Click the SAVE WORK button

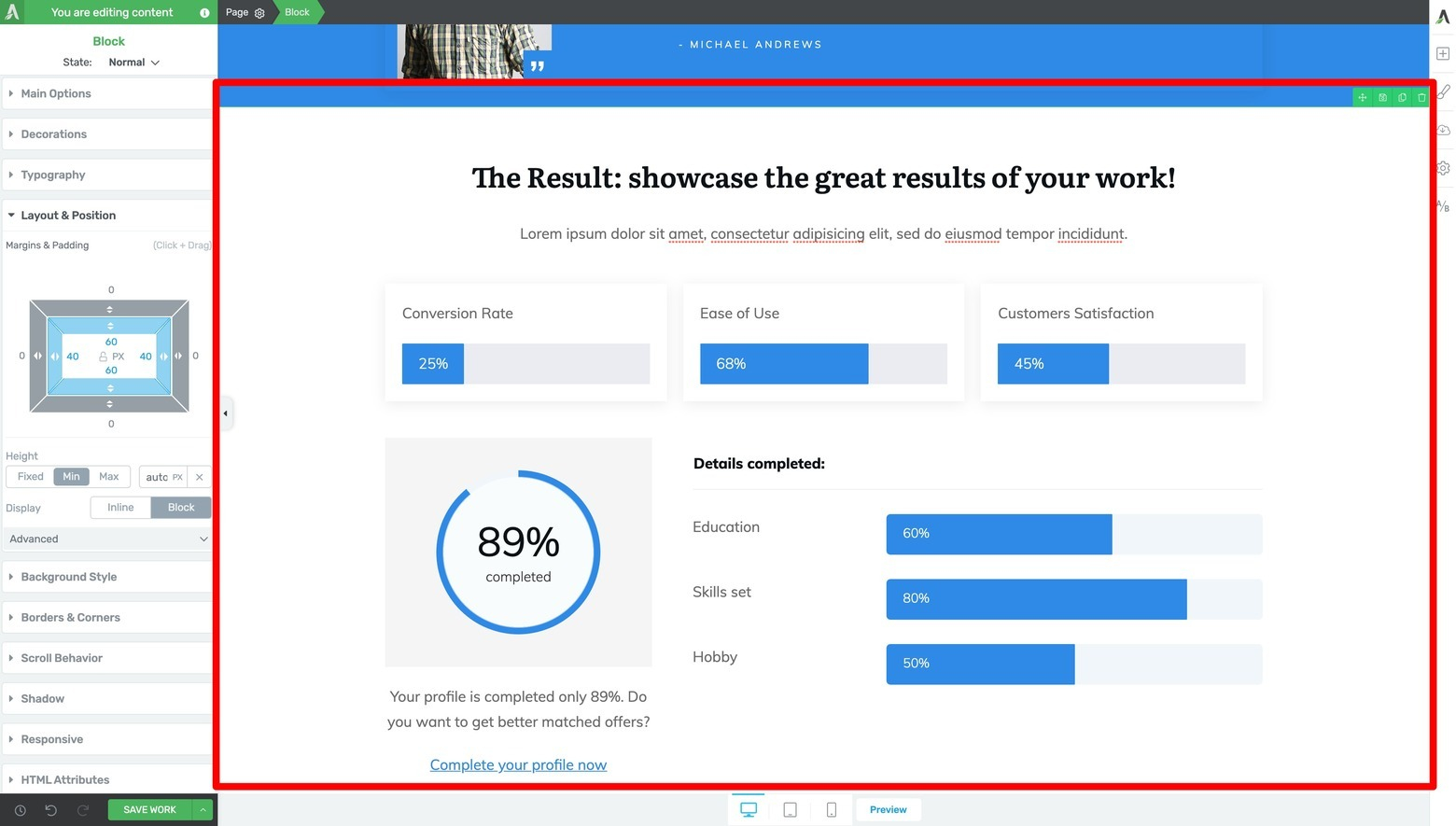147,809
